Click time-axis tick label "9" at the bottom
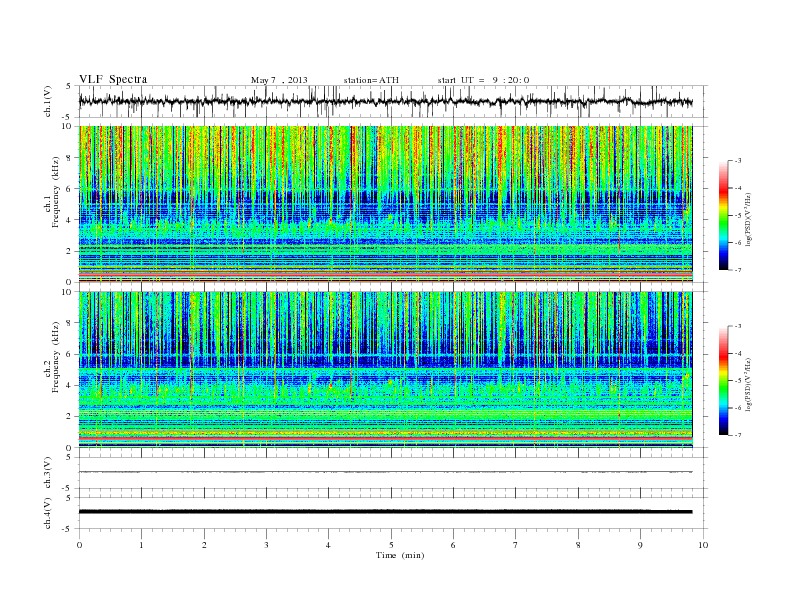The width and height of the screenshot is (792, 612). pyautogui.click(x=640, y=545)
